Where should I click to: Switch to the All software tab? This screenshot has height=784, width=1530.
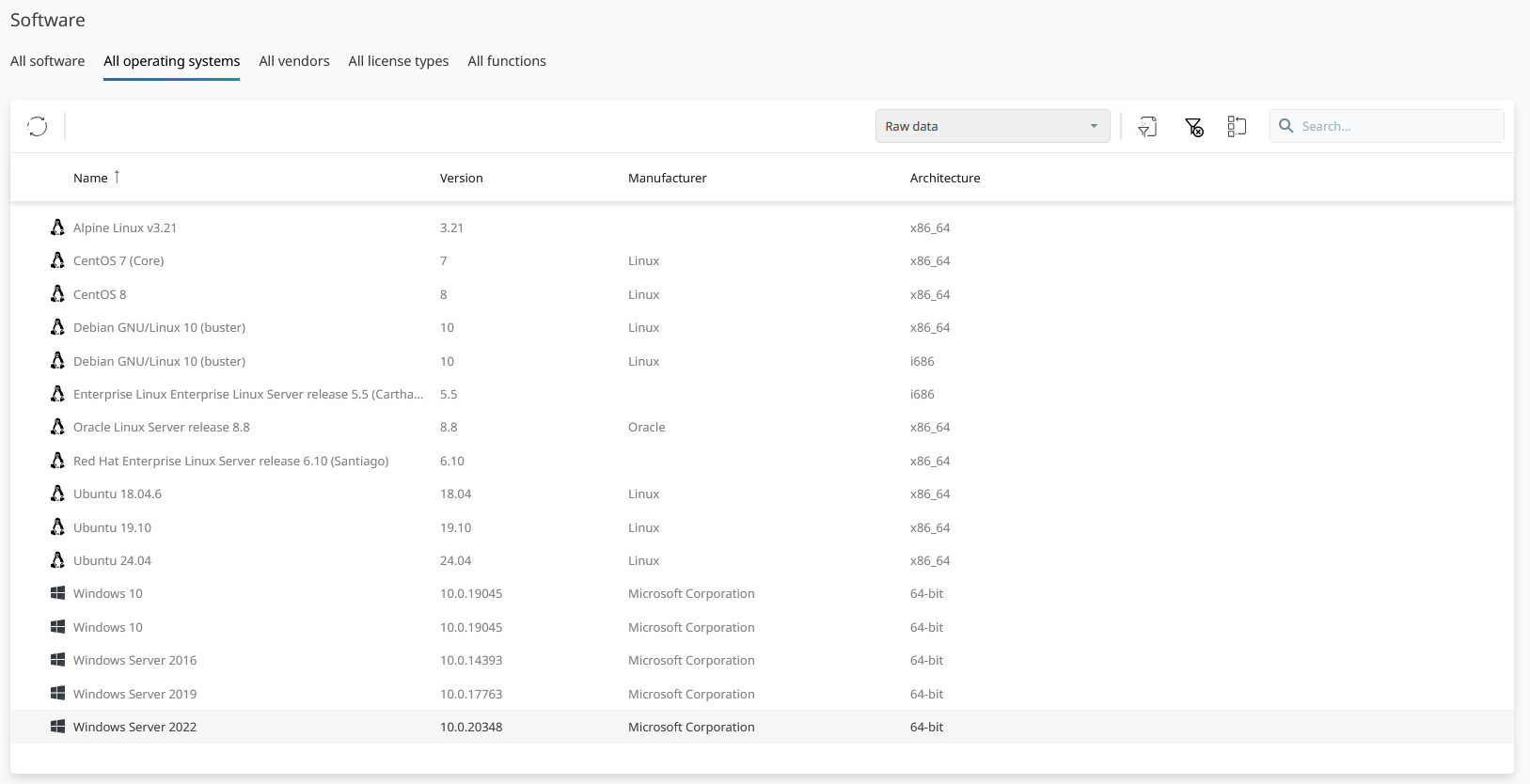pos(47,61)
